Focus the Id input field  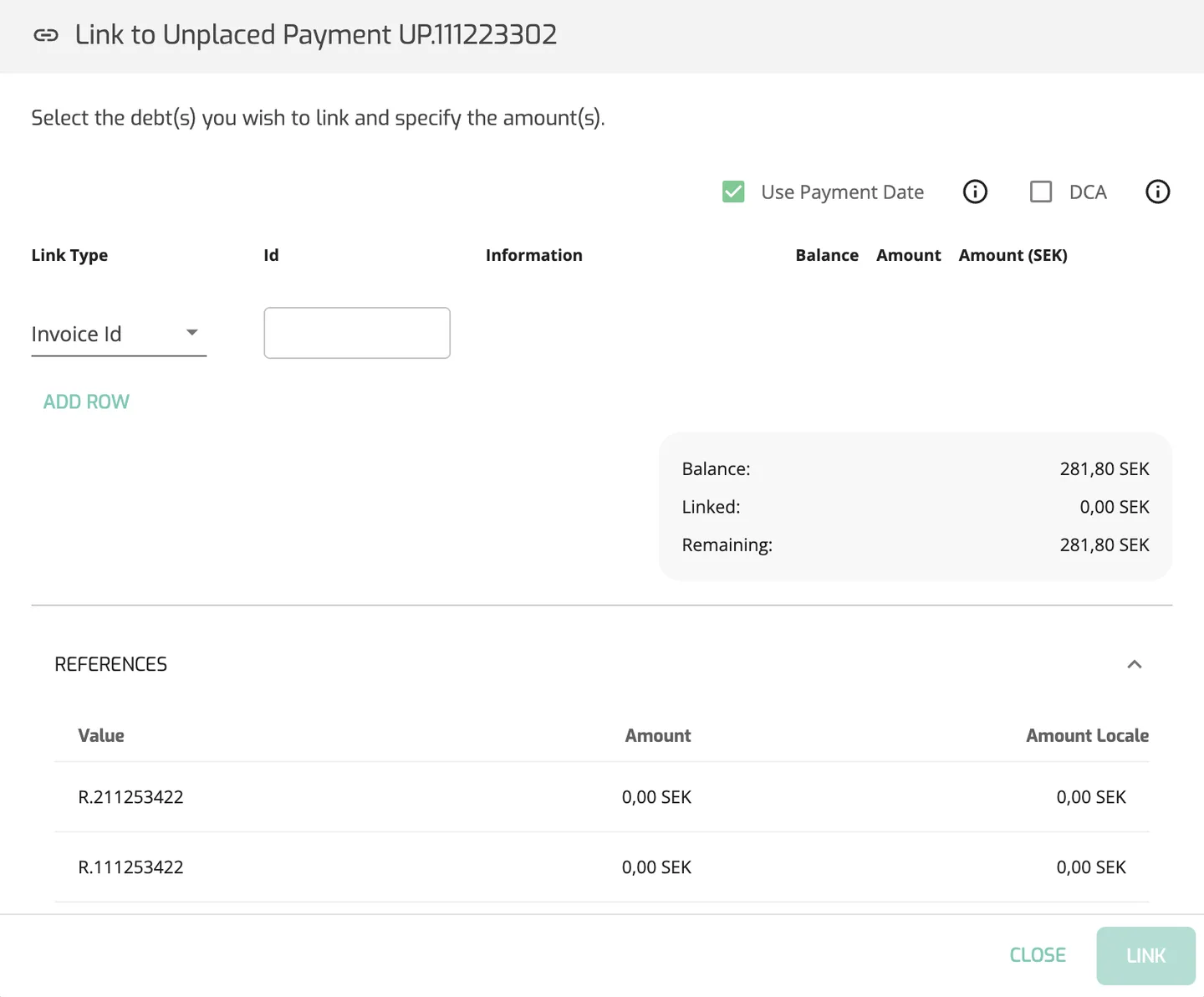pyautogui.click(x=357, y=333)
